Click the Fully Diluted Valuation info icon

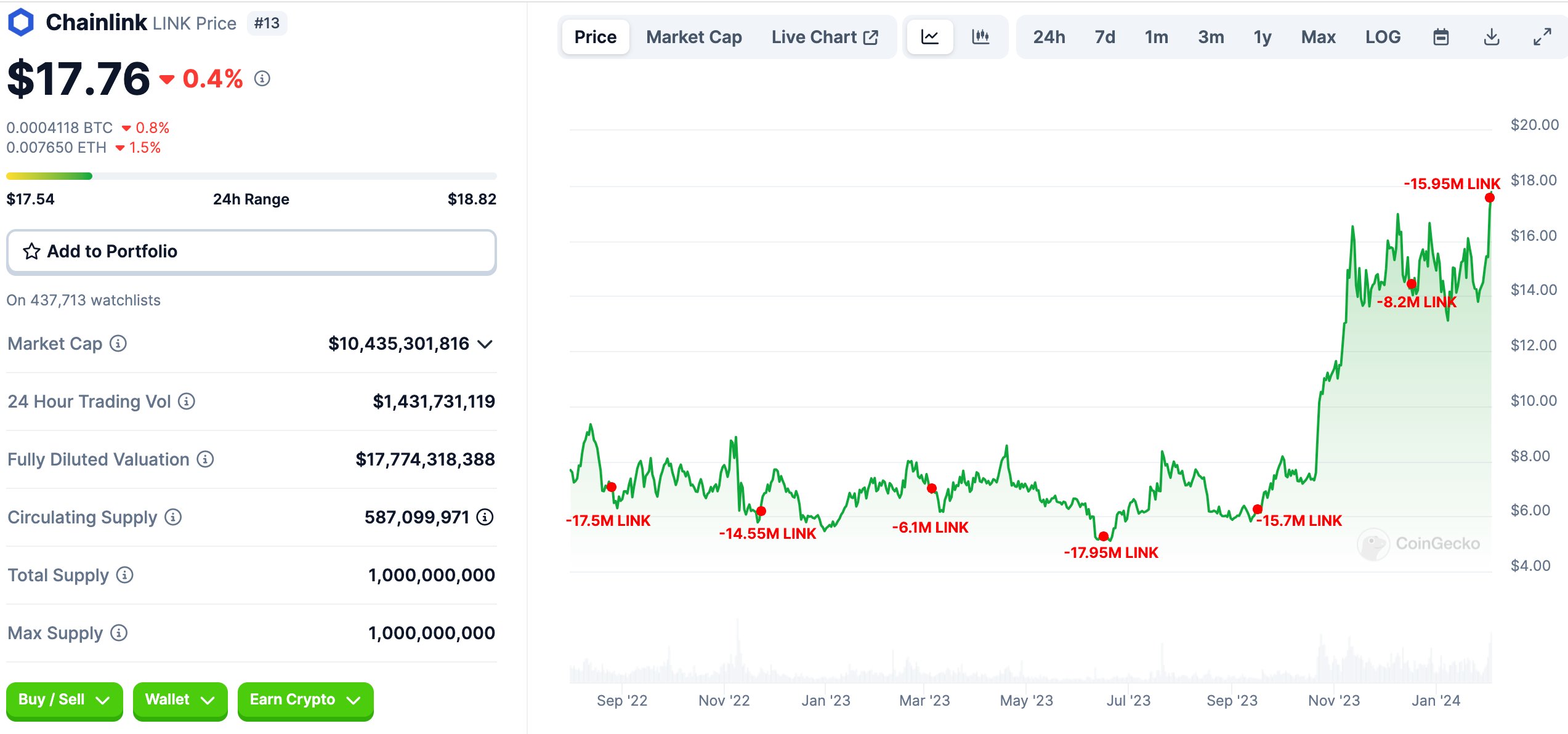click(205, 459)
